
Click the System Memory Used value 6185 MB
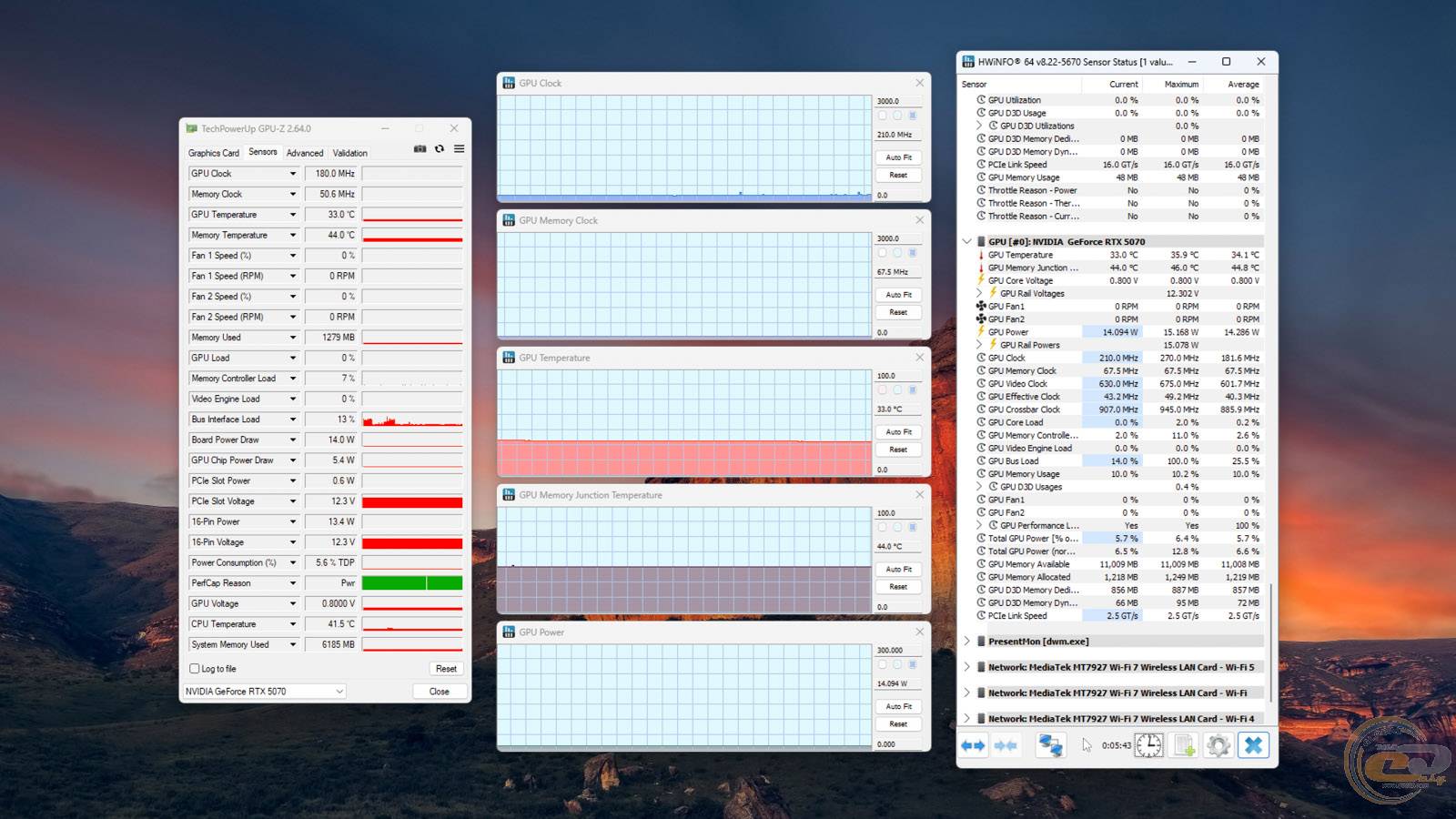pos(331,645)
